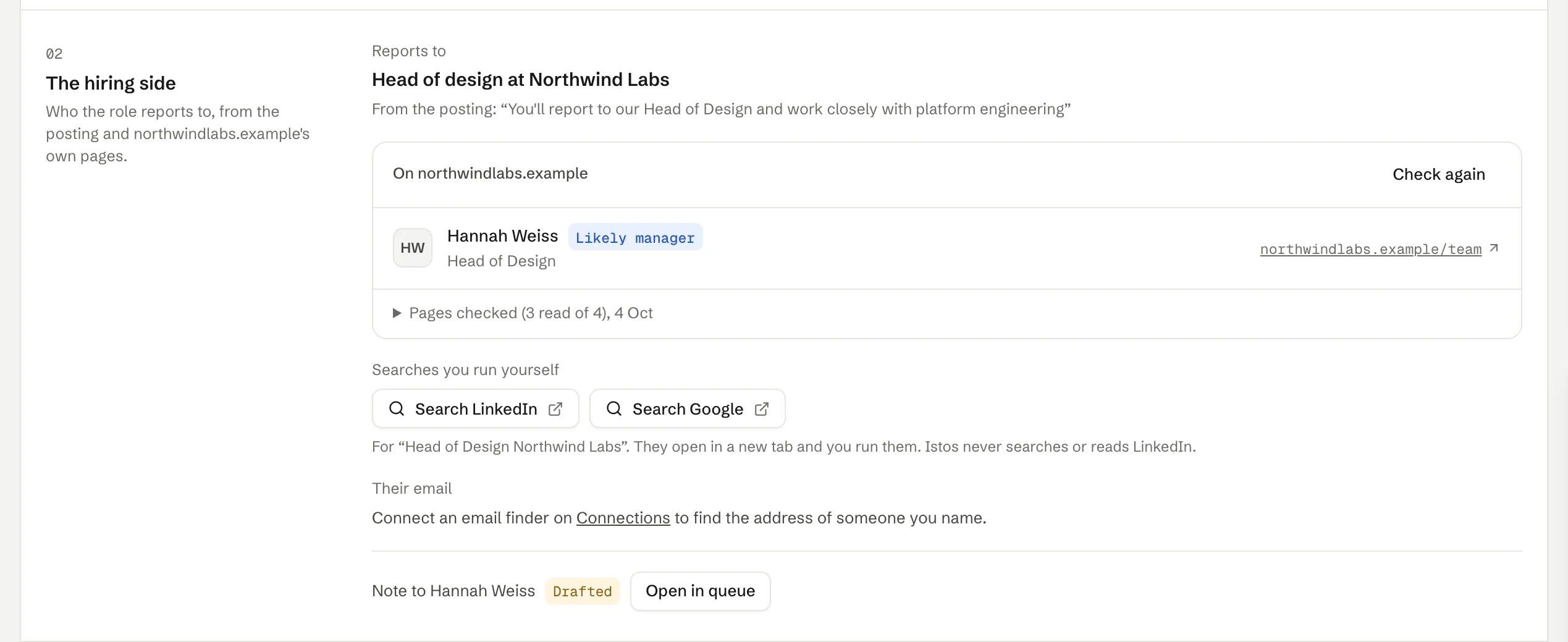1568x642 pixels.
Task: Click the 'Head of Design' title under Hannah Weiss
Action: coord(501,261)
